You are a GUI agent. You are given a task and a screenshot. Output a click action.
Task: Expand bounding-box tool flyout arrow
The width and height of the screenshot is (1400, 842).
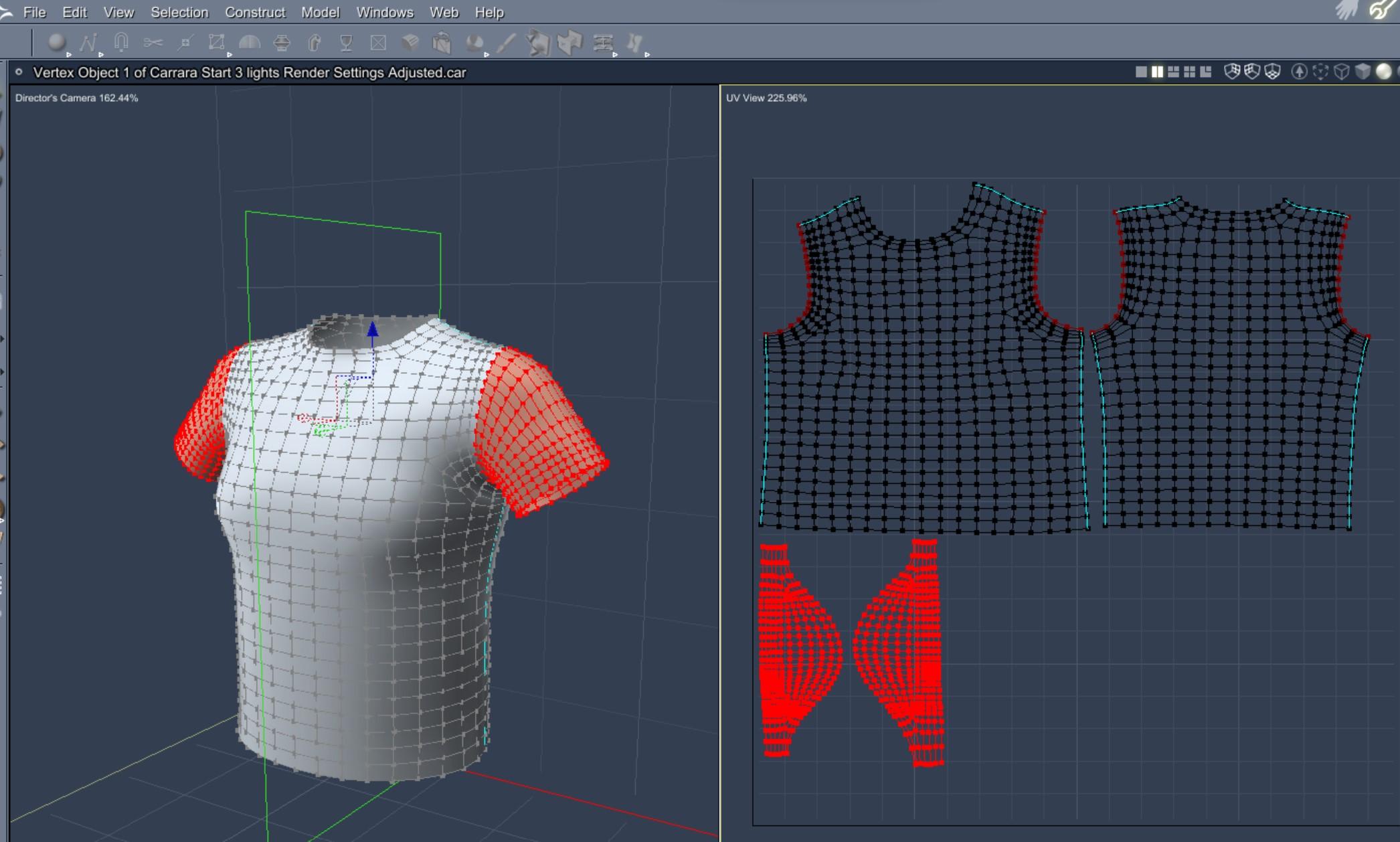pos(230,54)
